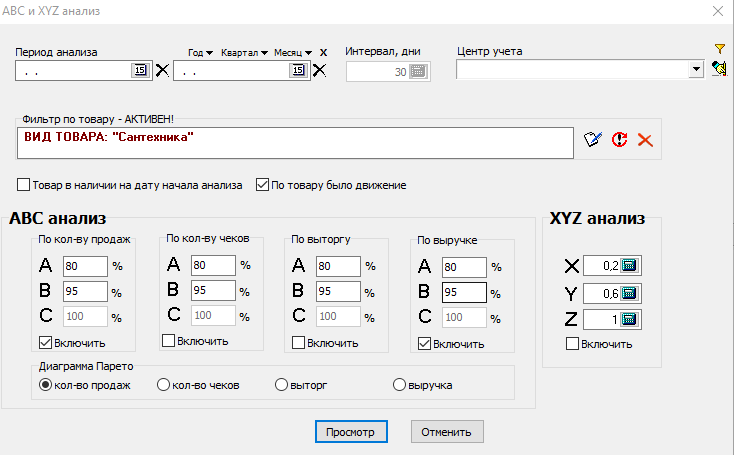Tick 'Включить' under По кол-ву чеков
Viewport: 734px width, 455px height.
168,342
